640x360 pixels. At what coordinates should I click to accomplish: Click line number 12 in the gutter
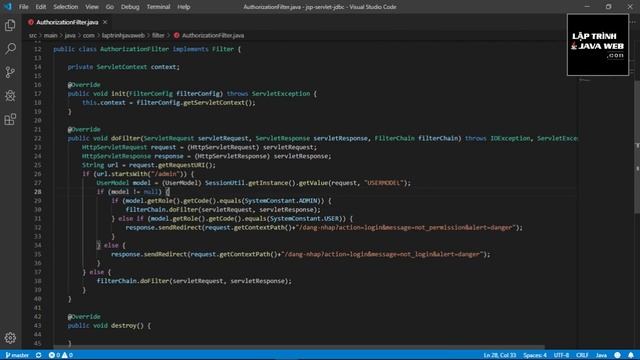click(38, 49)
